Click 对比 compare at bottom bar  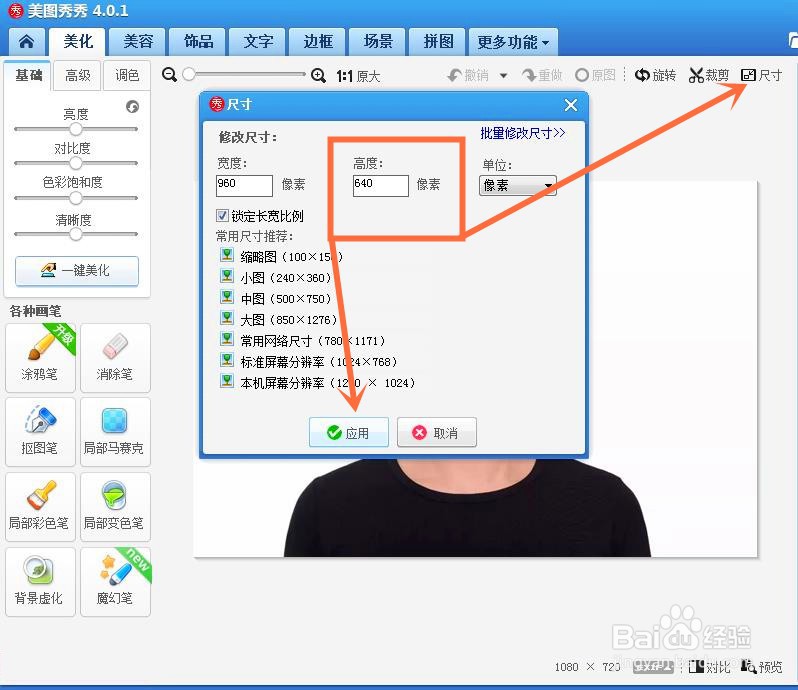click(x=709, y=667)
